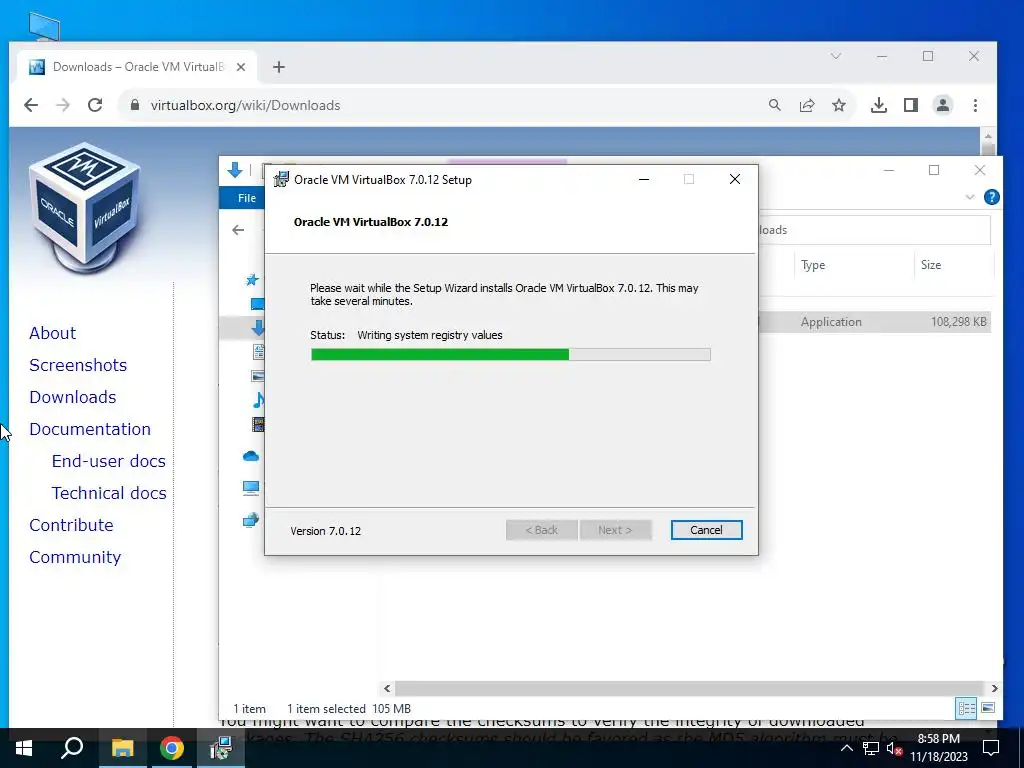The image size is (1024, 768).
Task: Click the '108,298 KB' size value
Action: [958, 322]
